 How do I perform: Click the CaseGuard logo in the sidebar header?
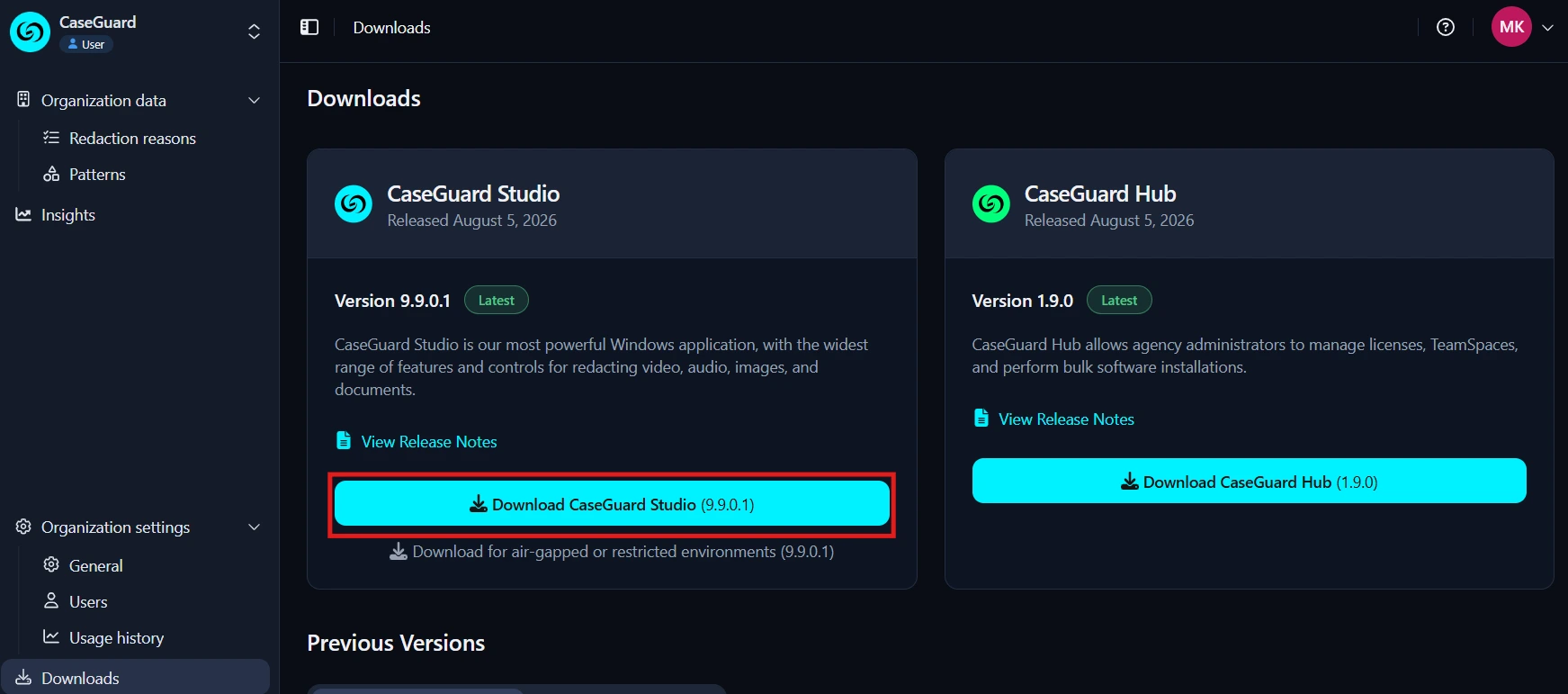pyautogui.click(x=30, y=32)
